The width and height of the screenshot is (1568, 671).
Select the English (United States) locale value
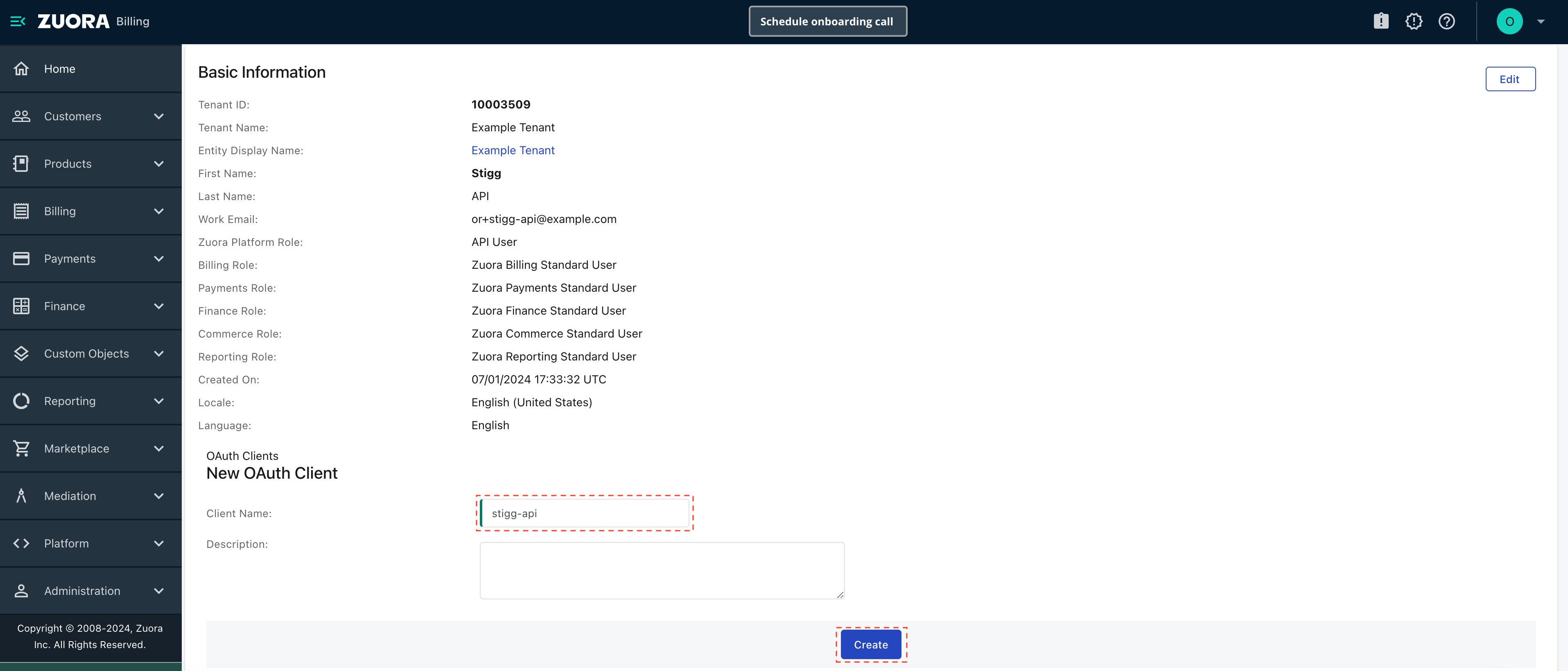pyautogui.click(x=531, y=402)
